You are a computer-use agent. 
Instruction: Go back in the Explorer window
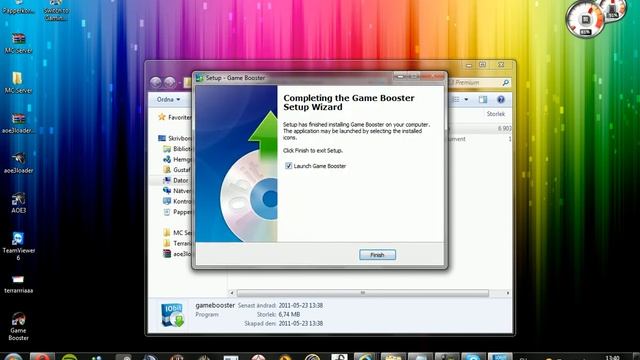coord(156,82)
